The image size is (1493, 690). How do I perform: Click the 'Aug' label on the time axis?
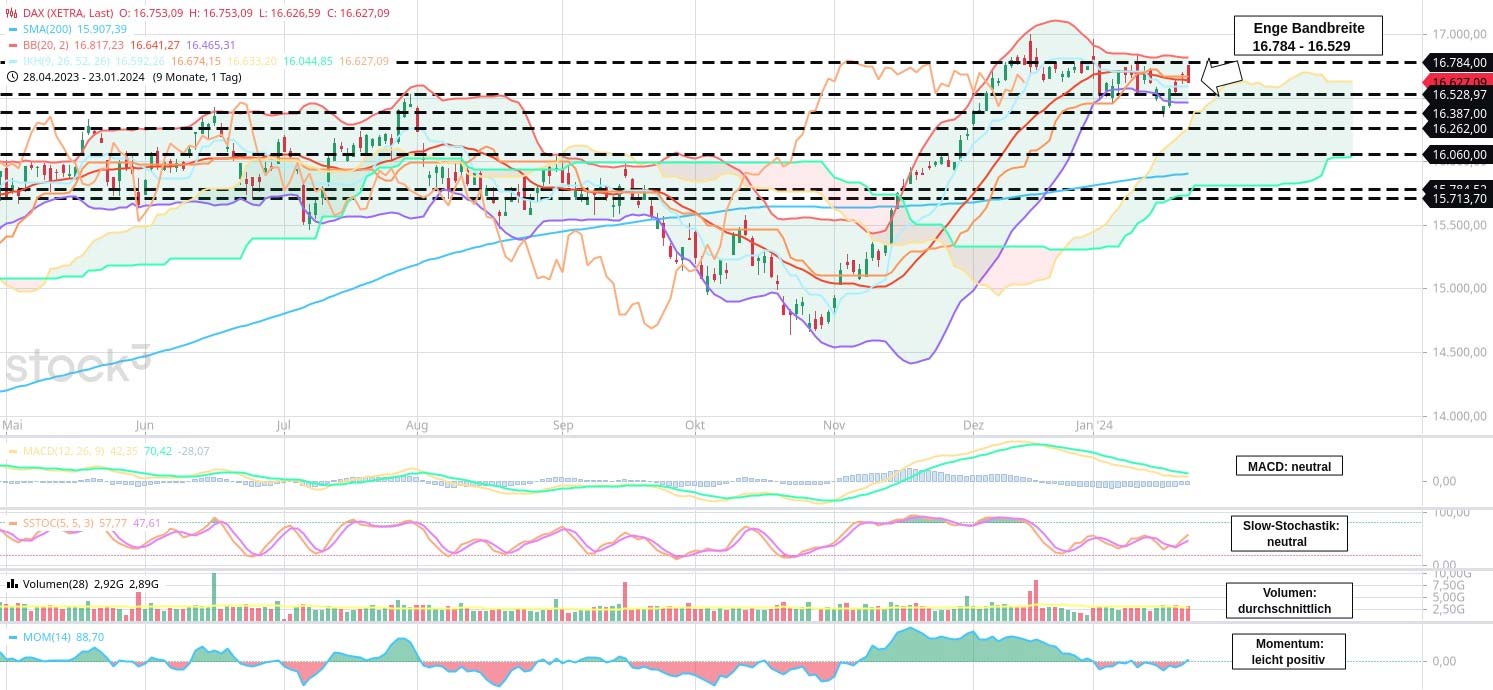pos(418,425)
